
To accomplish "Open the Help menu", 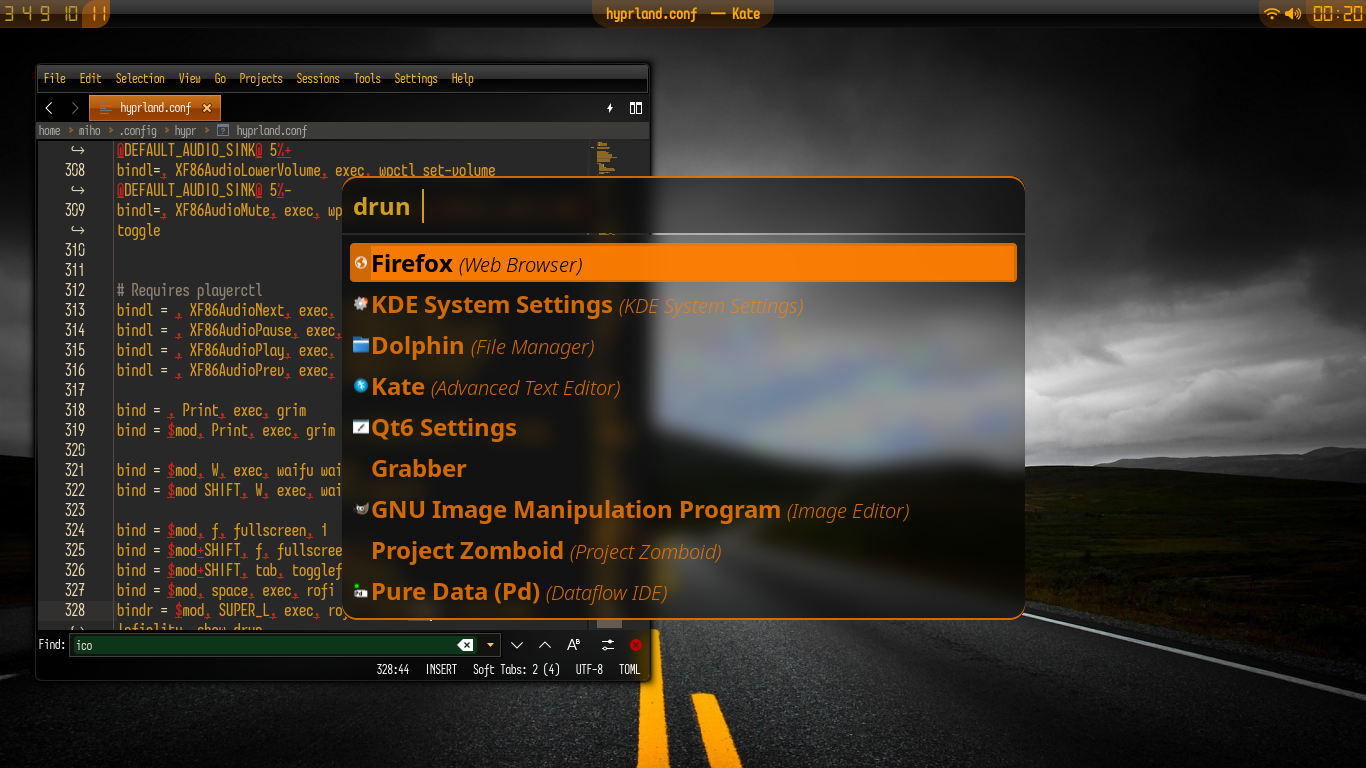I will [462, 78].
